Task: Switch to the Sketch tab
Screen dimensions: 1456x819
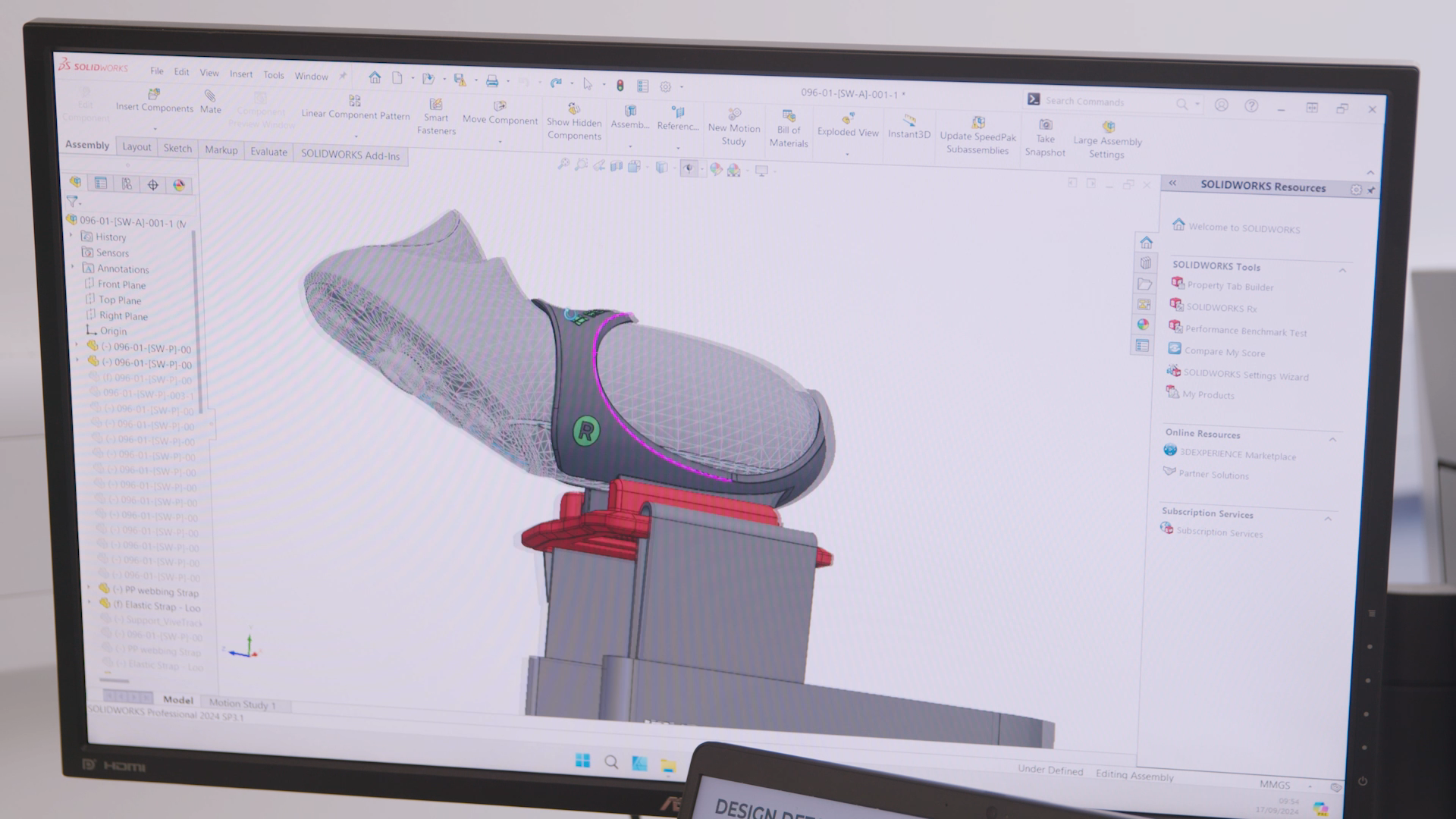Action: click(177, 149)
